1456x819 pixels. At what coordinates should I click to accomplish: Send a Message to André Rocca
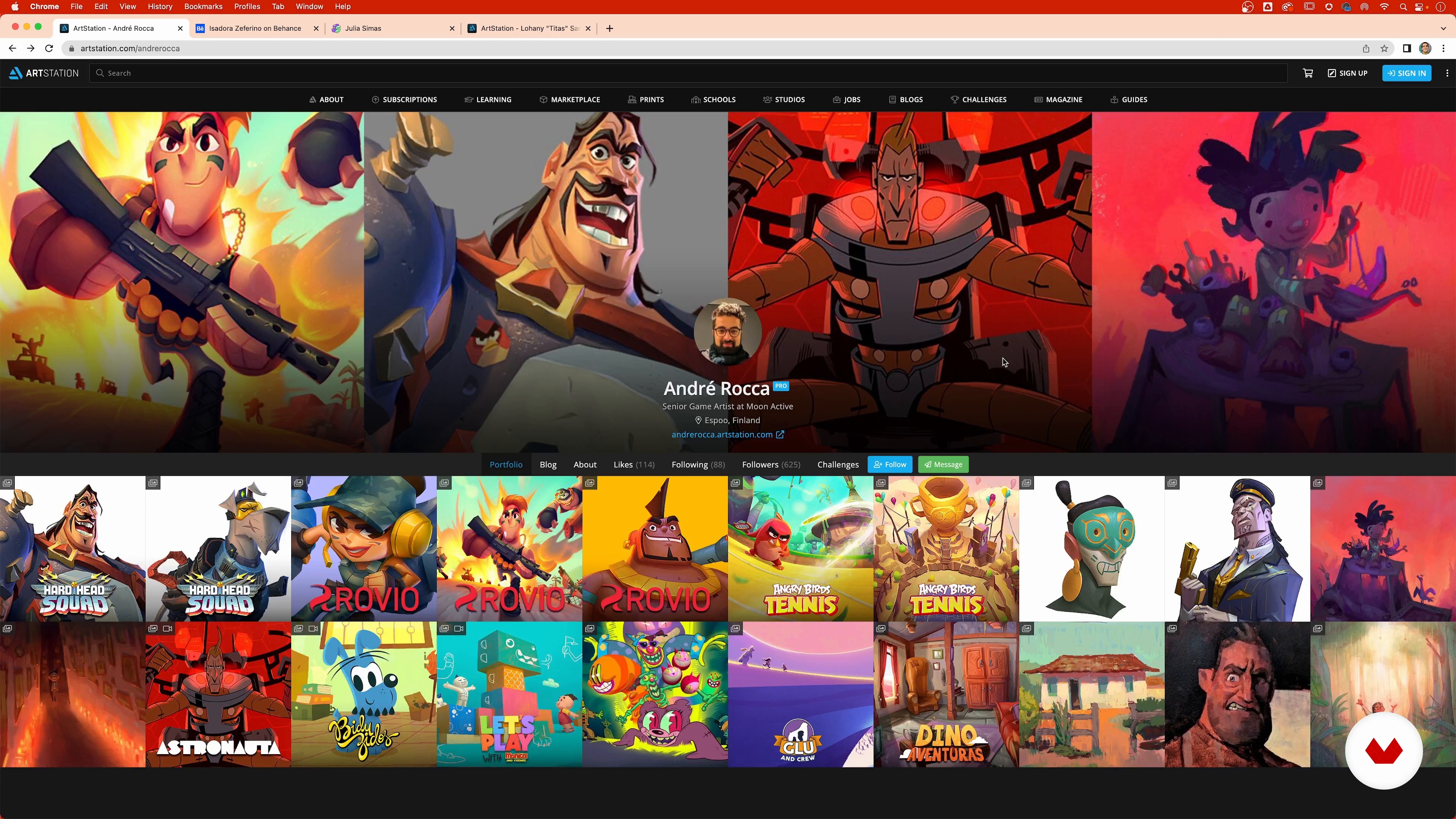[943, 464]
